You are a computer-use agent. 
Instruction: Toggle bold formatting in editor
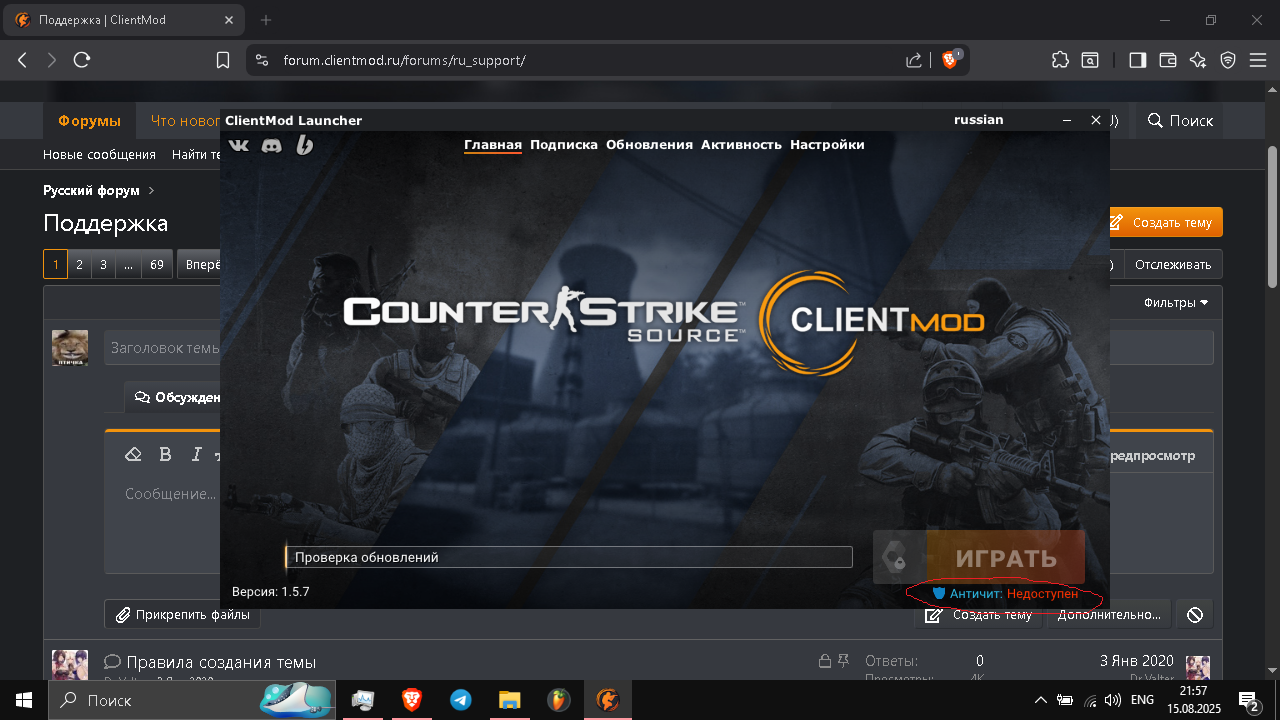[166, 455]
